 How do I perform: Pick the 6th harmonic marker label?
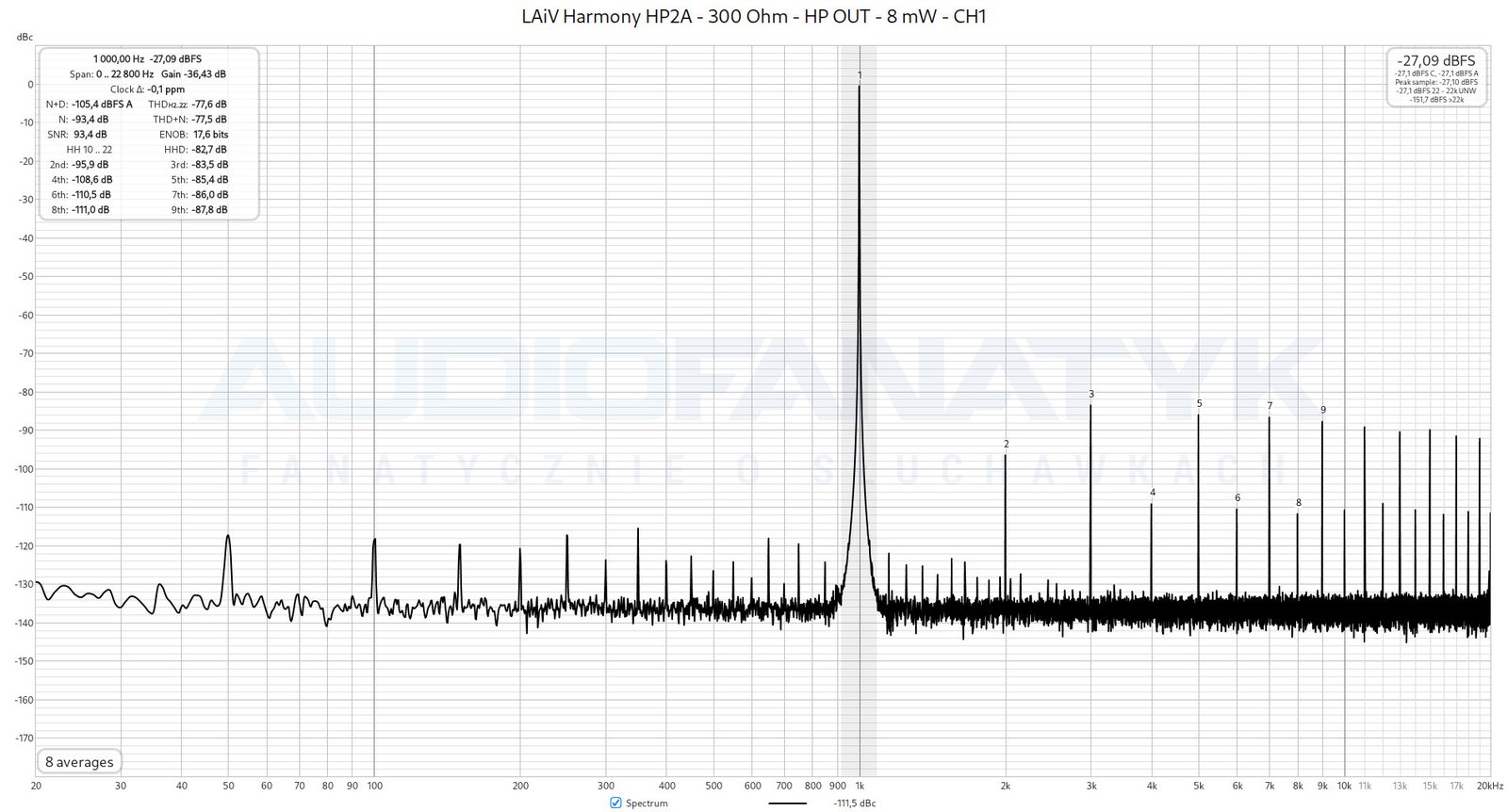1237,497
